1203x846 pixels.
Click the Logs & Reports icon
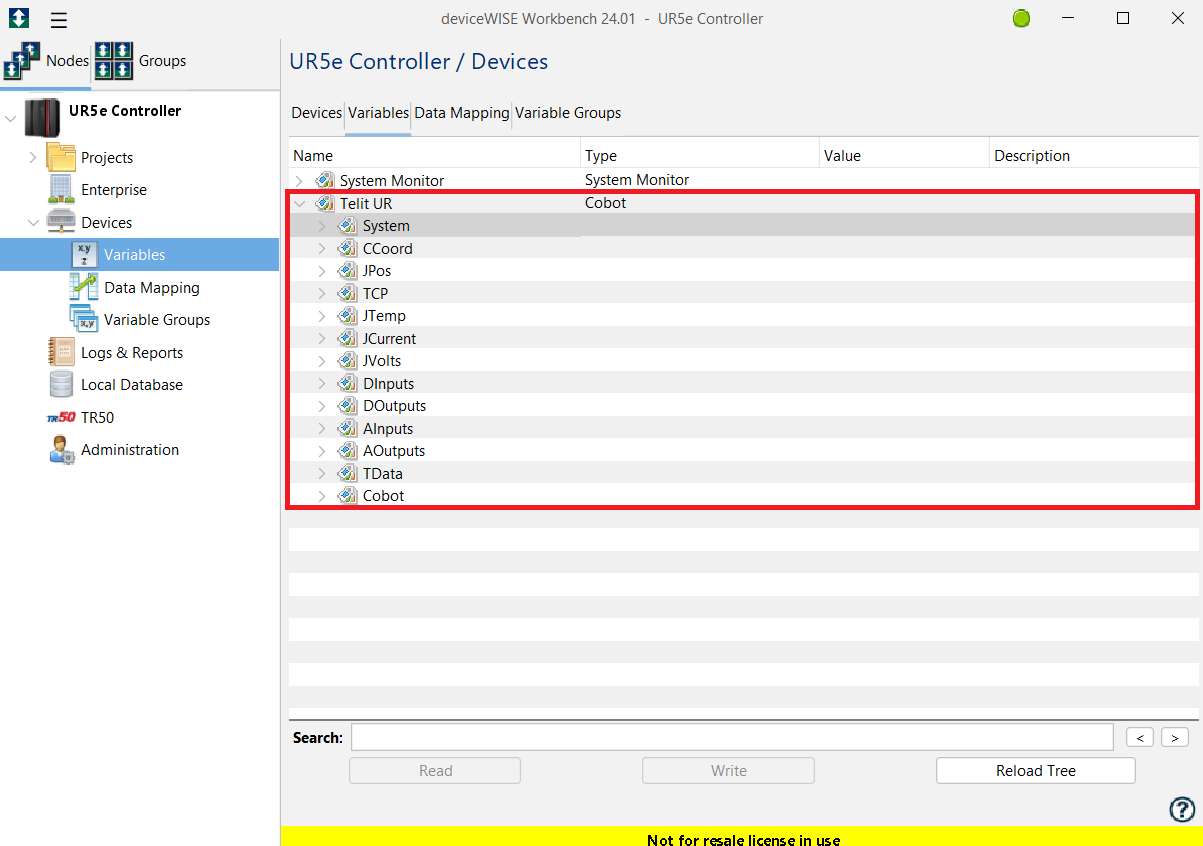click(61, 352)
